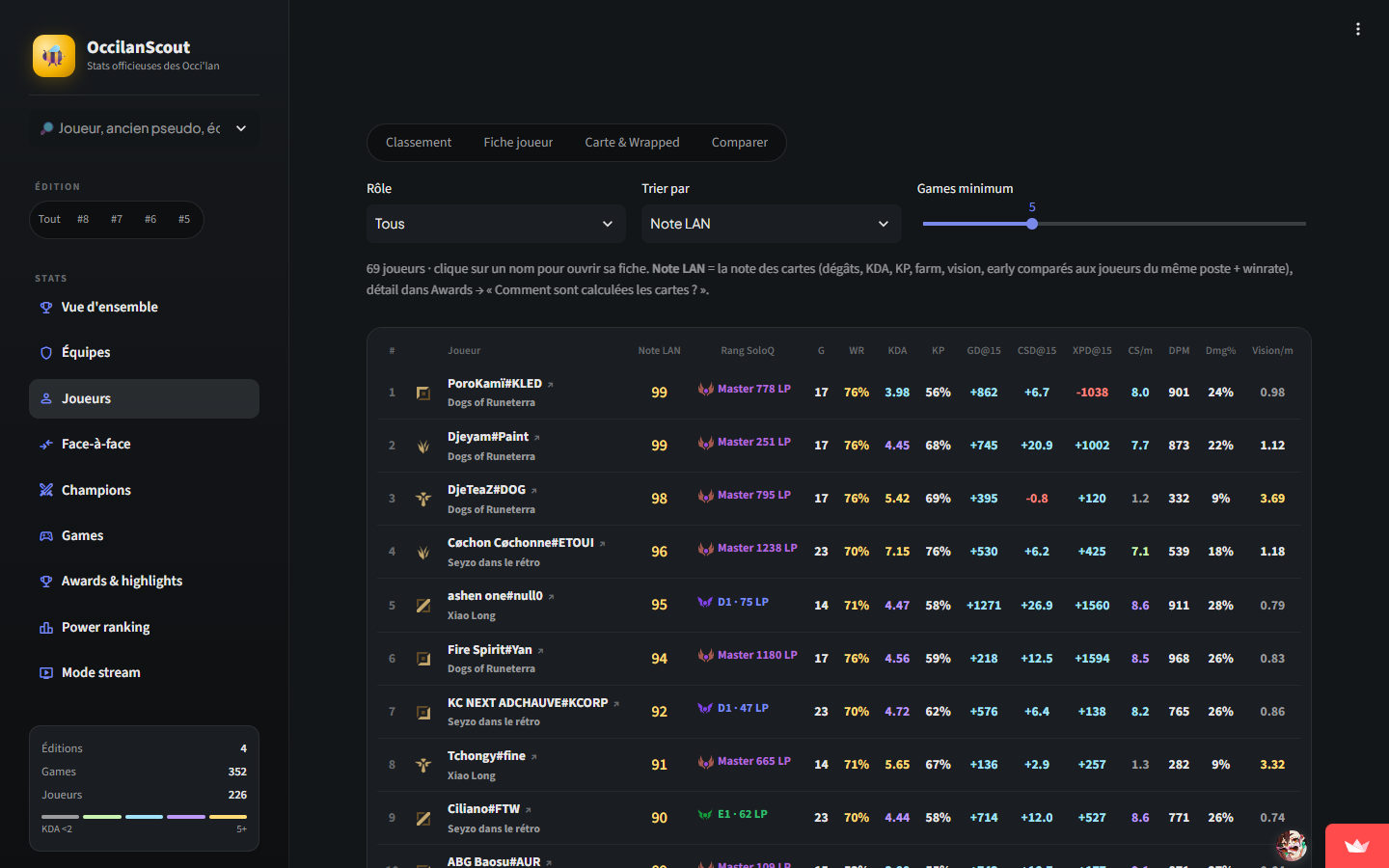Click the KDA column header
1389x868 pixels.
coord(897,351)
